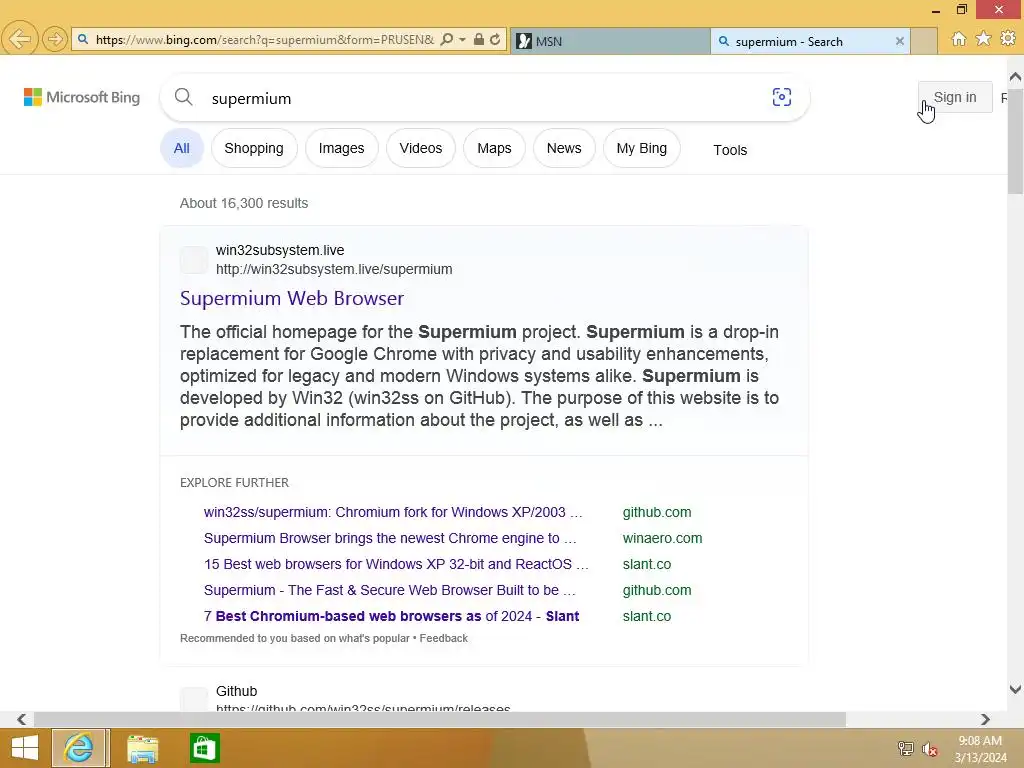Click slant.co beside 15 Best web browsers
Image resolution: width=1024 pixels, height=768 pixels.
[647, 564]
